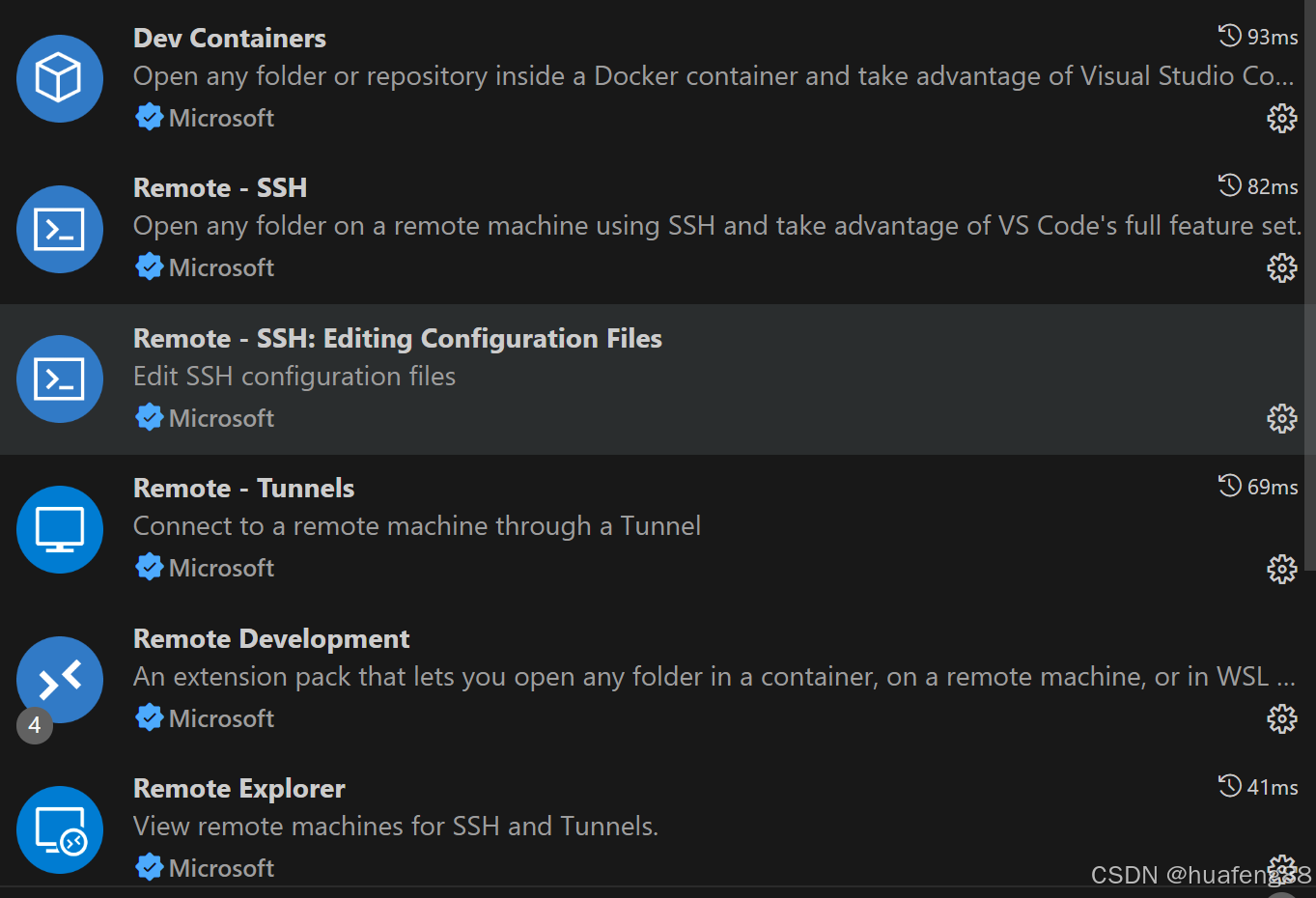Click the gear icon for Remote Development
This screenshot has height=898, width=1316.
pos(1281,718)
